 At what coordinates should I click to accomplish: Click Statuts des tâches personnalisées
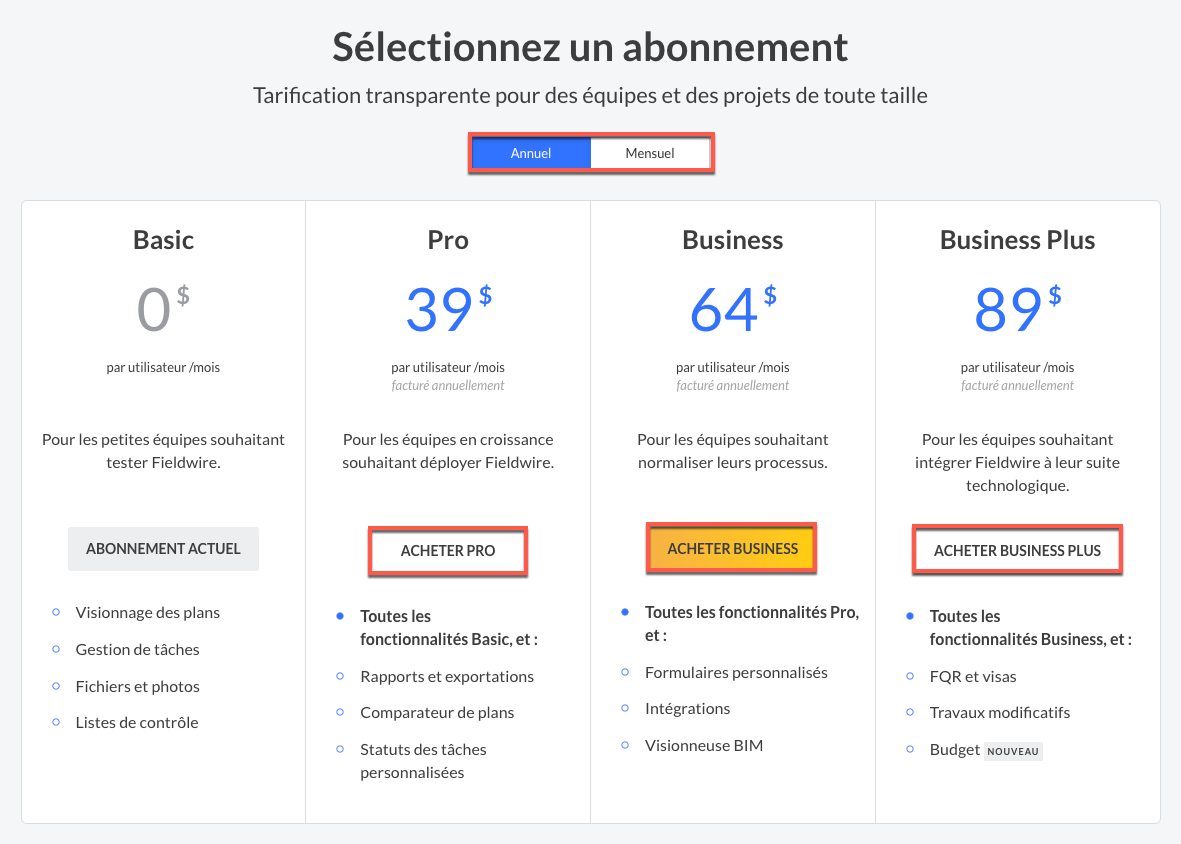(423, 761)
